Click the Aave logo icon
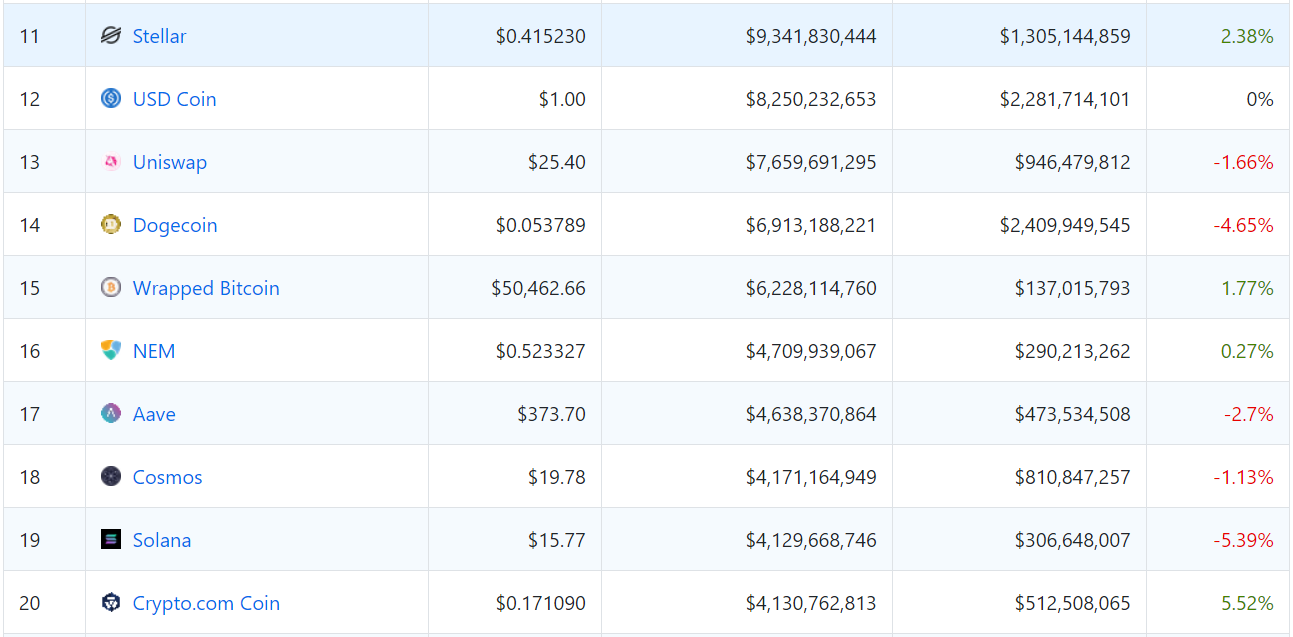 point(111,414)
